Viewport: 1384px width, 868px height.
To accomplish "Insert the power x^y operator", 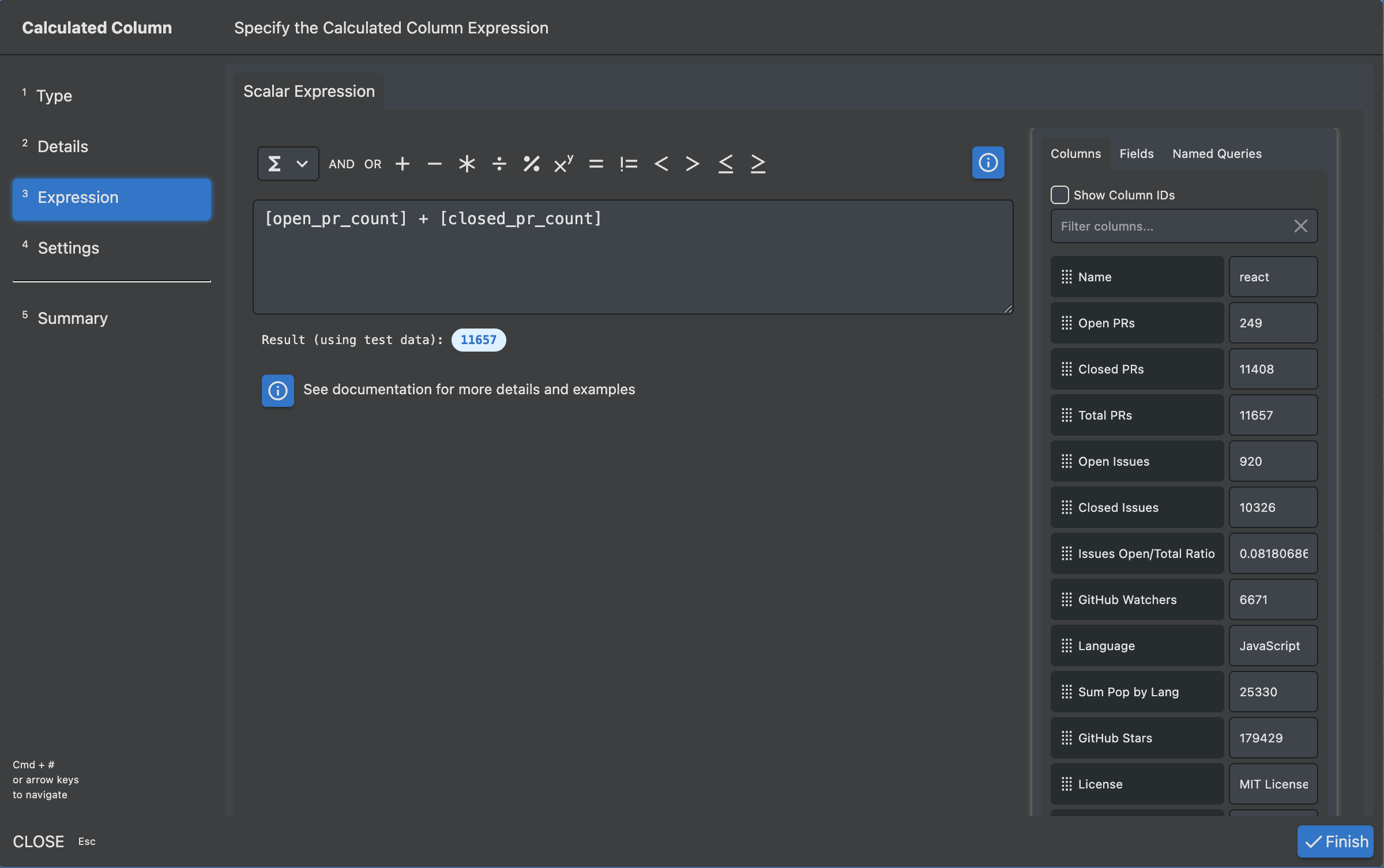I will coord(563,164).
